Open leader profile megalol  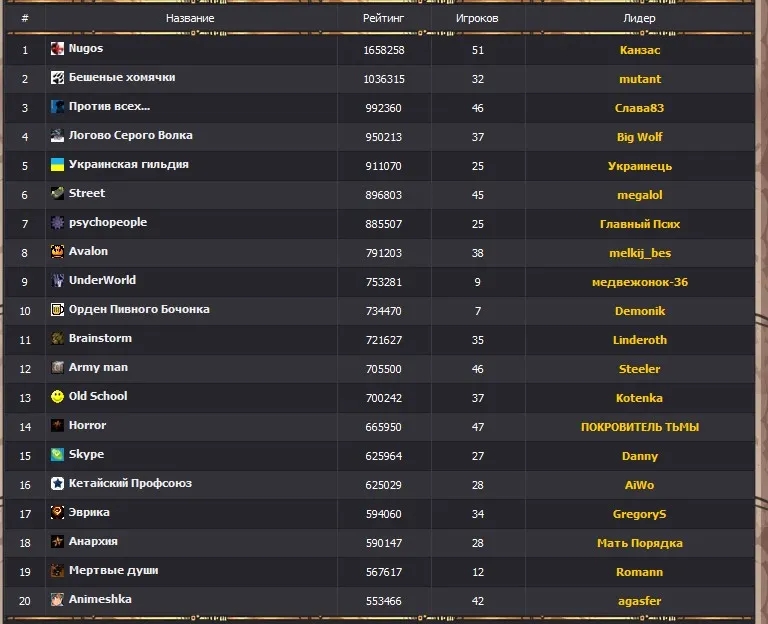(x=639, y=195)
